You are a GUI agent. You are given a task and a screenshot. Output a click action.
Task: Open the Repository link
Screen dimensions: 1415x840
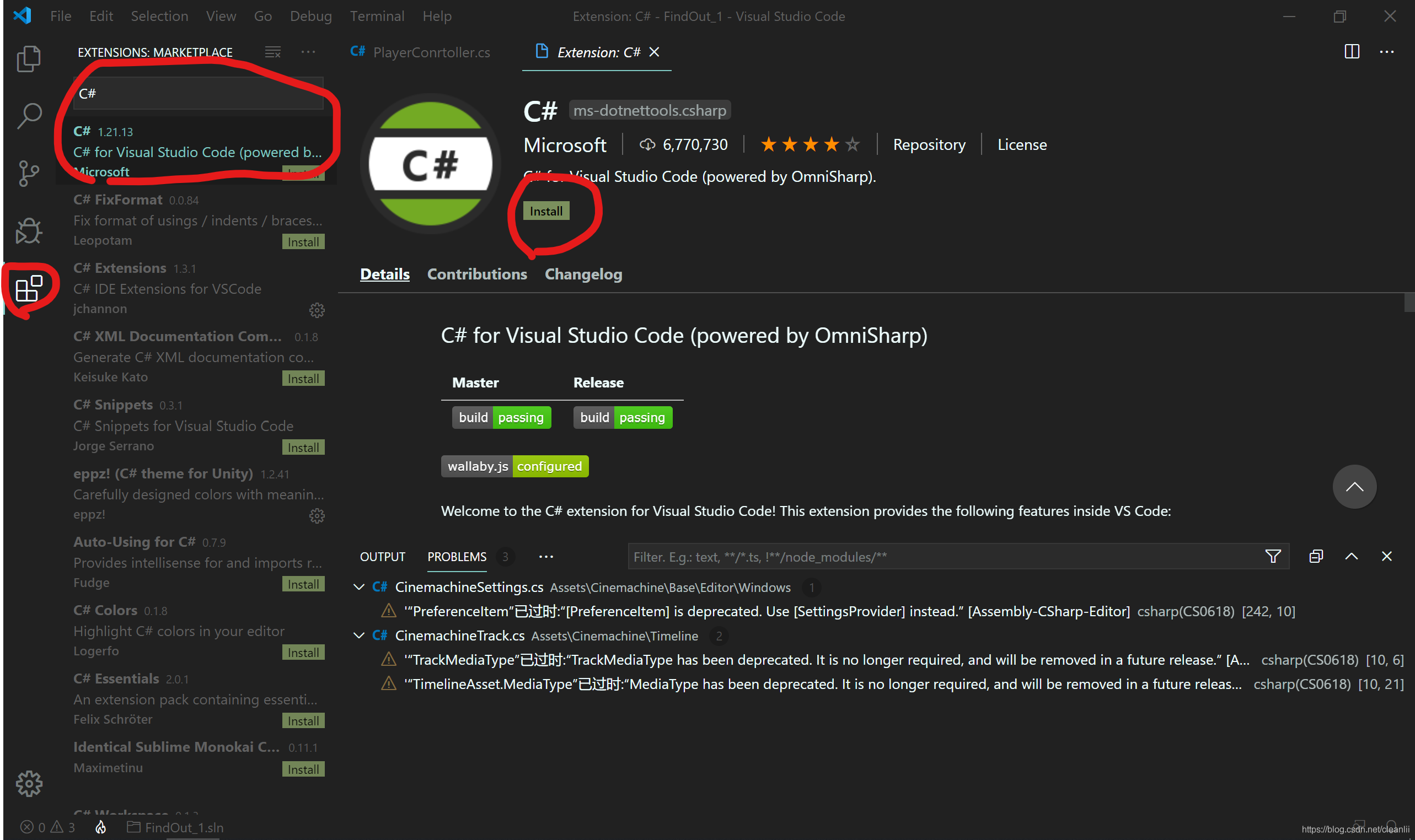coord(929,145)
